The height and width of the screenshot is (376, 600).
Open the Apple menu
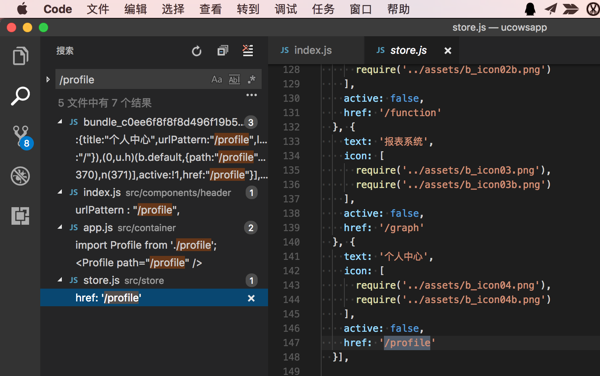[x=22, y=8]
